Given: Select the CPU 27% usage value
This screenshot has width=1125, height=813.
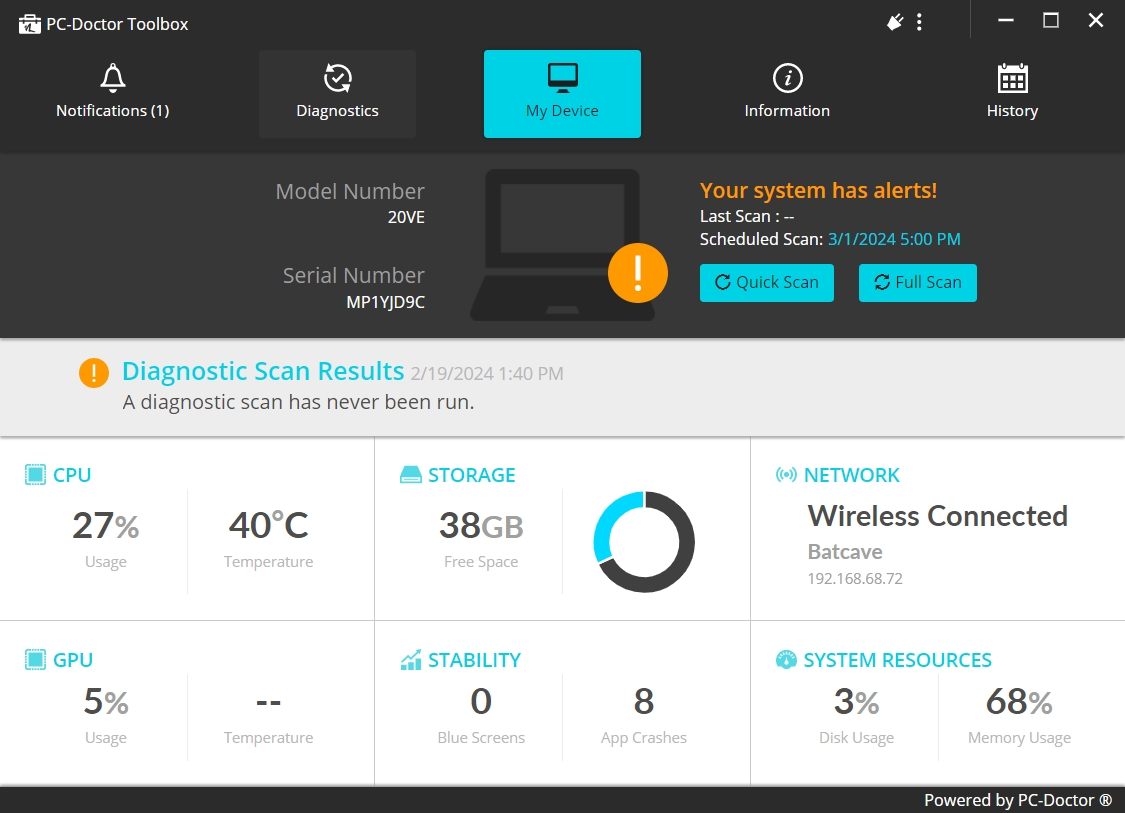Looking at the screenshot, I should click(x=105, y=525).
